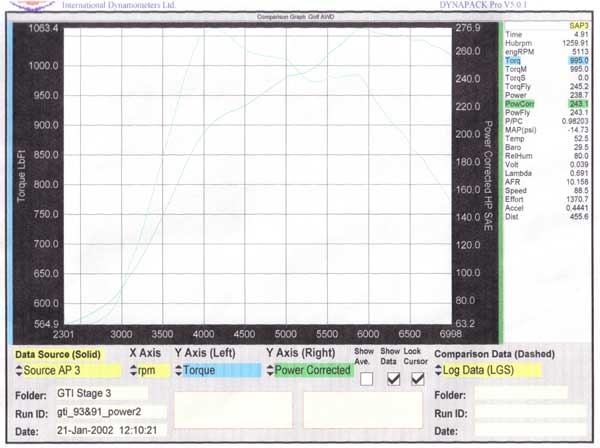600x448 pixels.
Task: Click the P/PC value 0.98203
Action: tap(575, 121)
